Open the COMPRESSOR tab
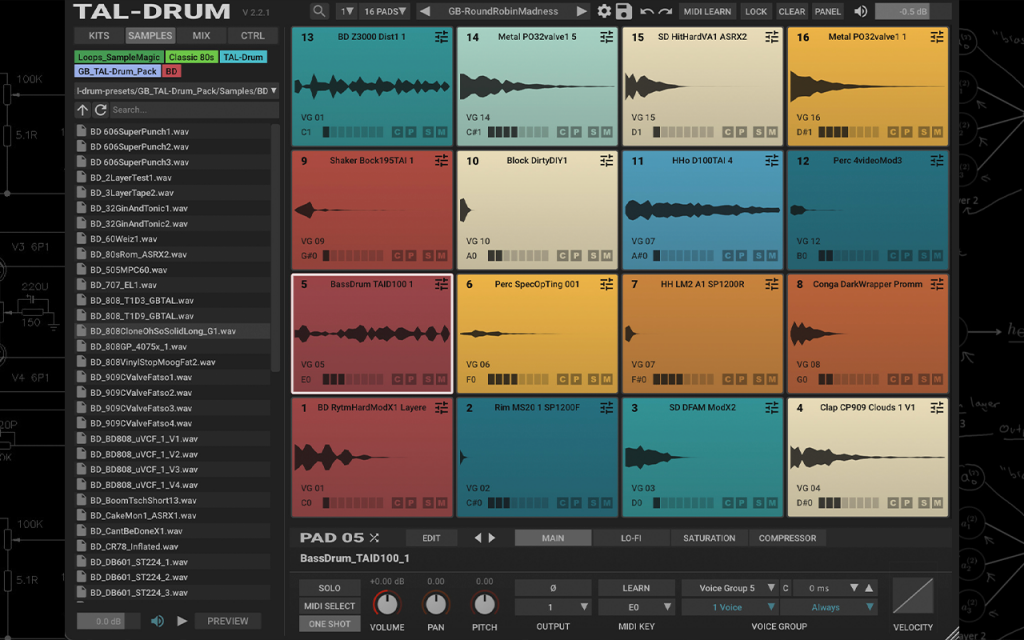Viewport: 1024px width, 640px height. pos(788,538)
